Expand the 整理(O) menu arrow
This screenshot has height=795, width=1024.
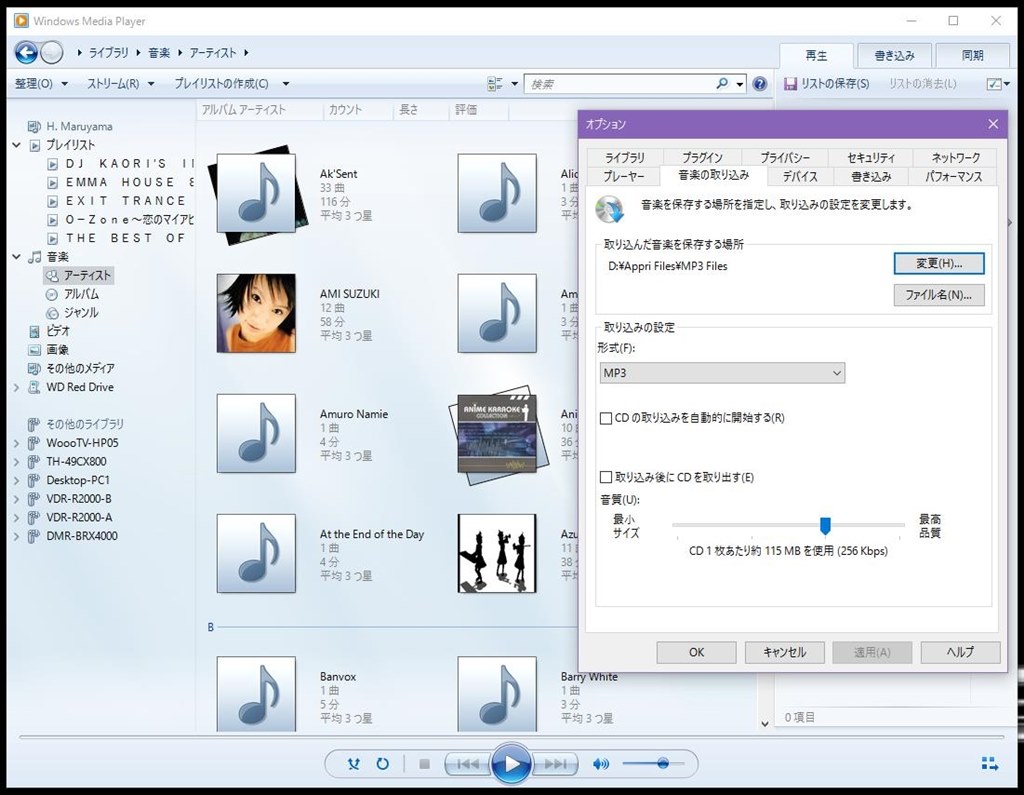pos(64,84)
